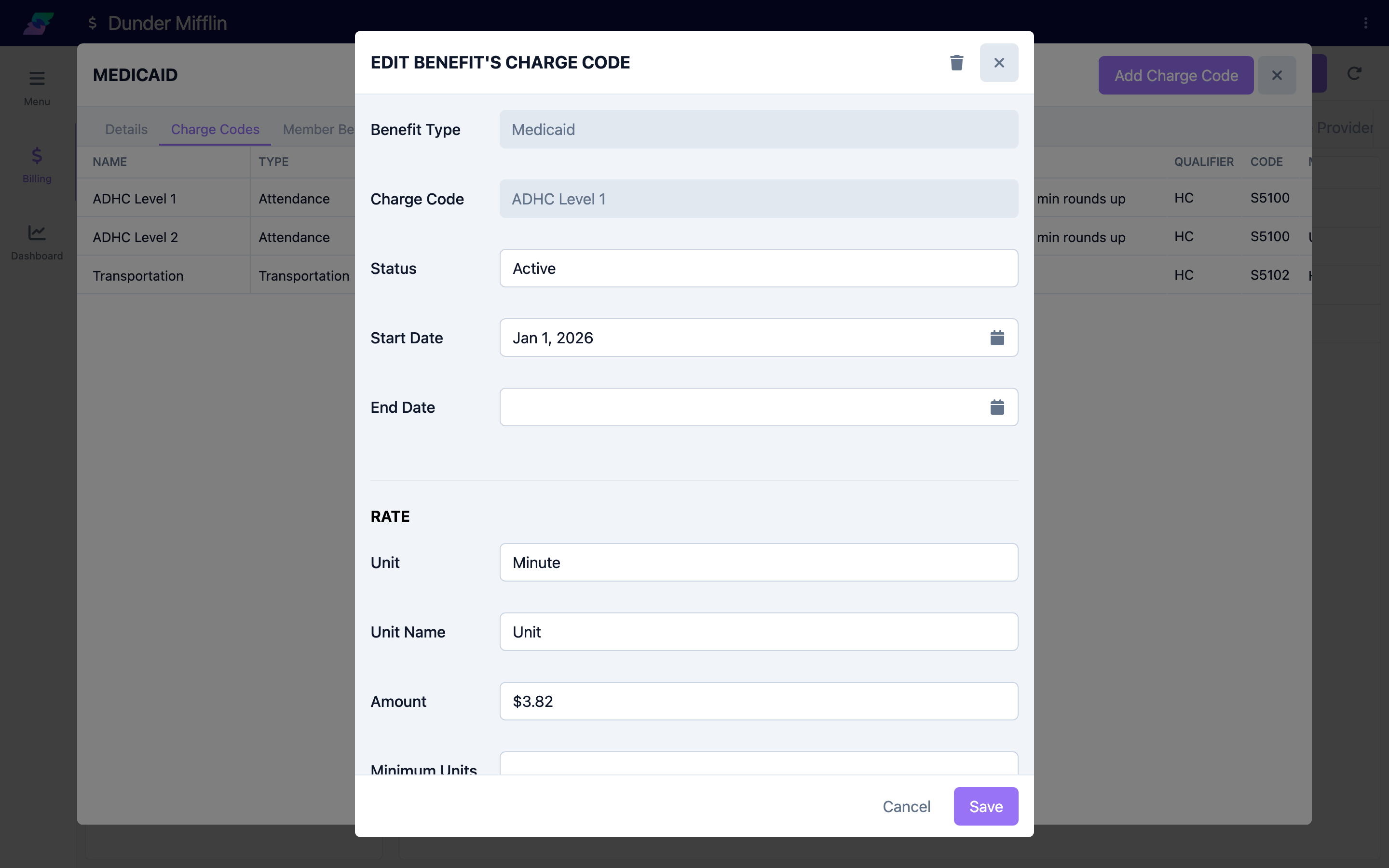Click the empty End Date field

click(758, 407)
